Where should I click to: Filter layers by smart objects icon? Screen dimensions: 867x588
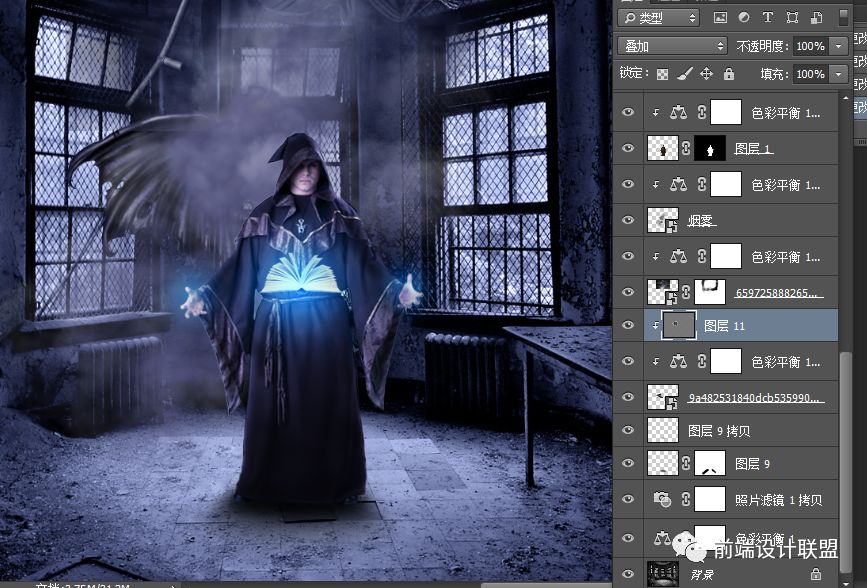(x=816, y=18)
